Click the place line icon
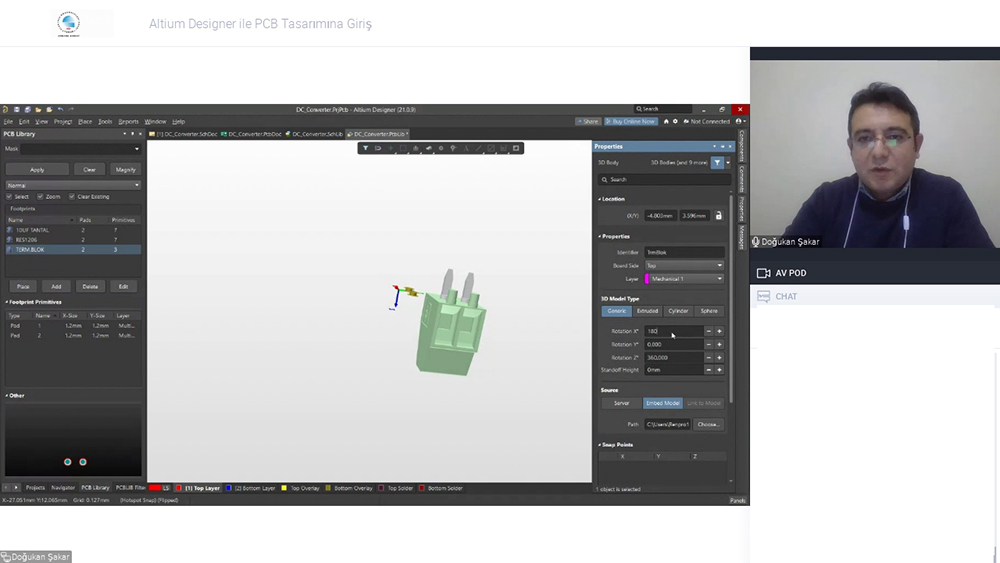 478,149
